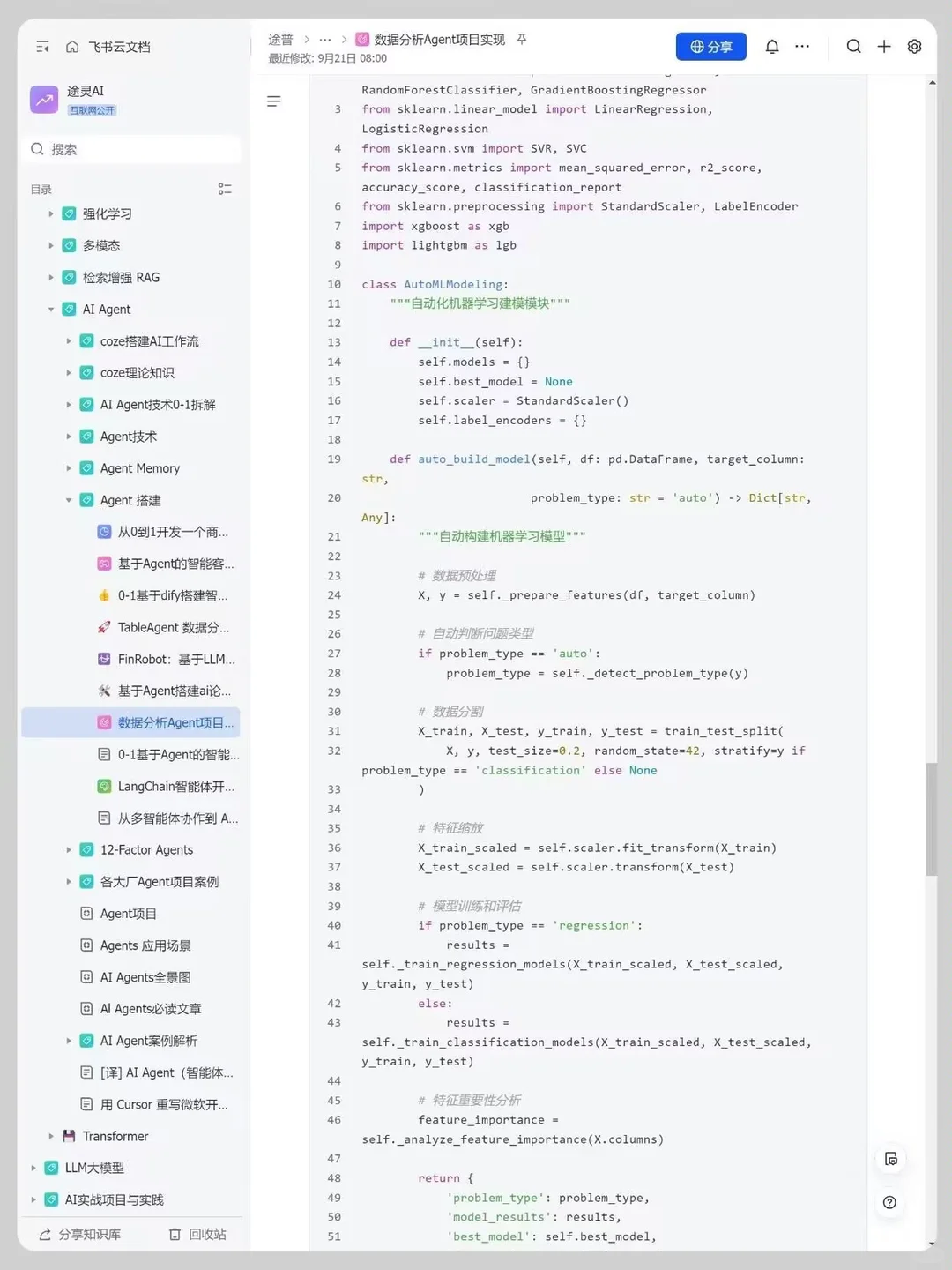Select 数据分析Agent项目... highlighted document
Image resolution: width=952 pixels, height=1270 pixels.
click(130, 722)
